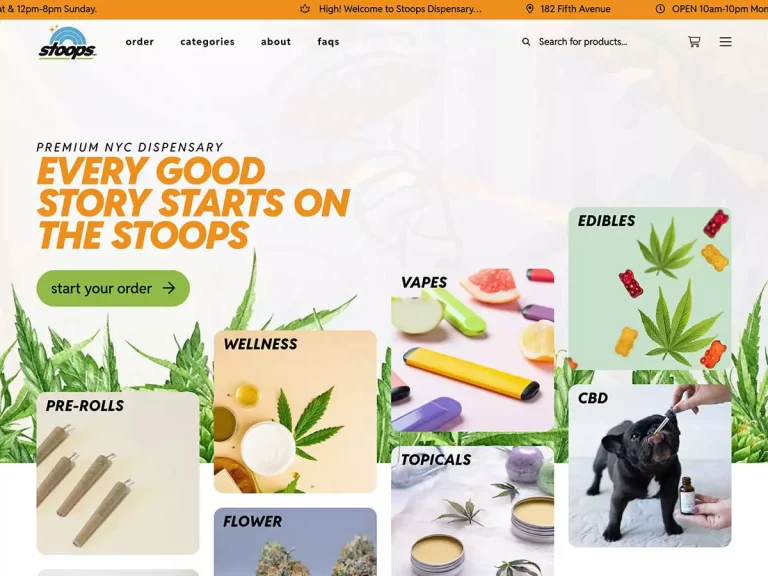Viewport: 768px width, 576px height.
Task: Select the Vapes category card
Action: (x=472, y=350)
